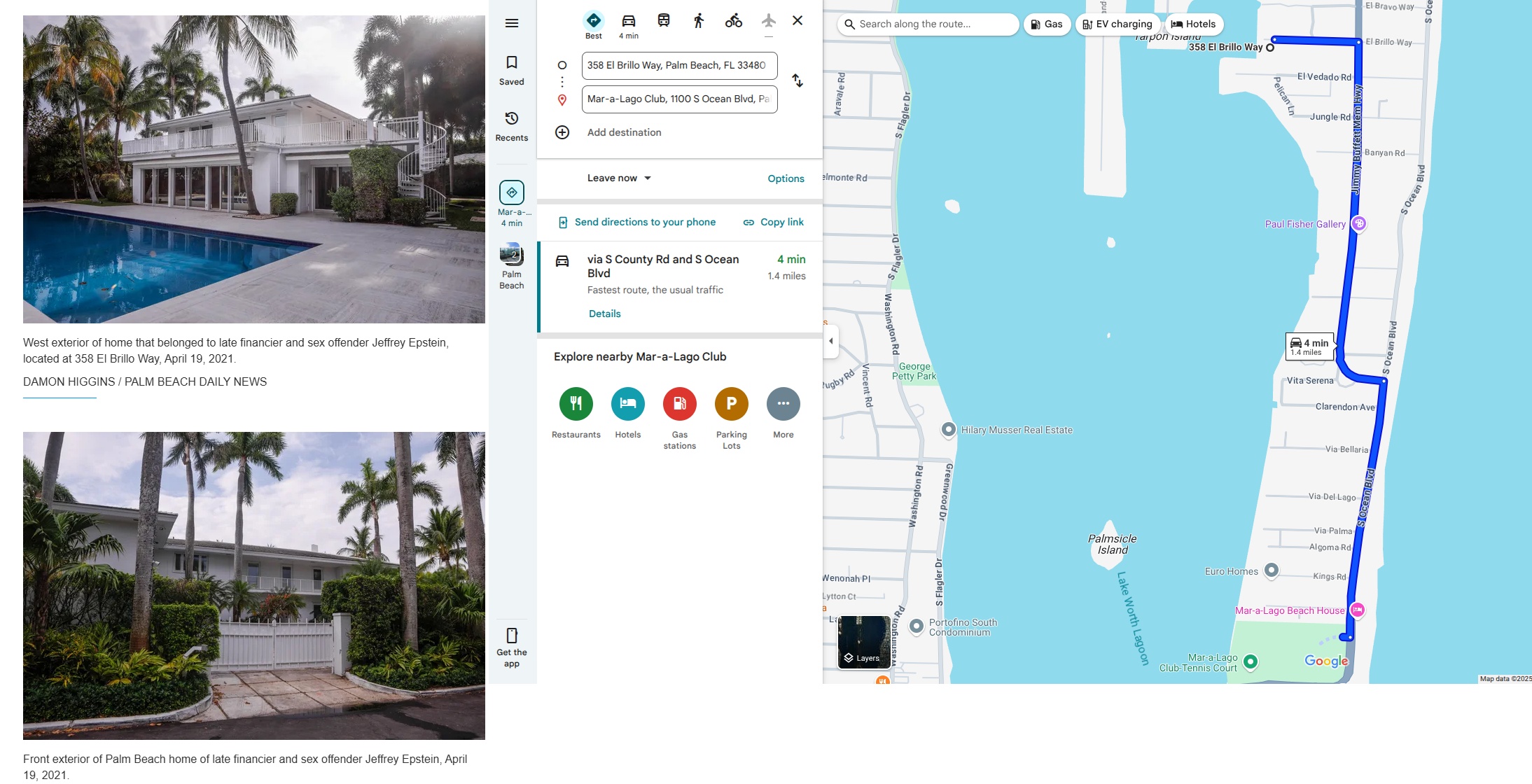
Task: Copy link to directions
Action: [x=773, y=222]
